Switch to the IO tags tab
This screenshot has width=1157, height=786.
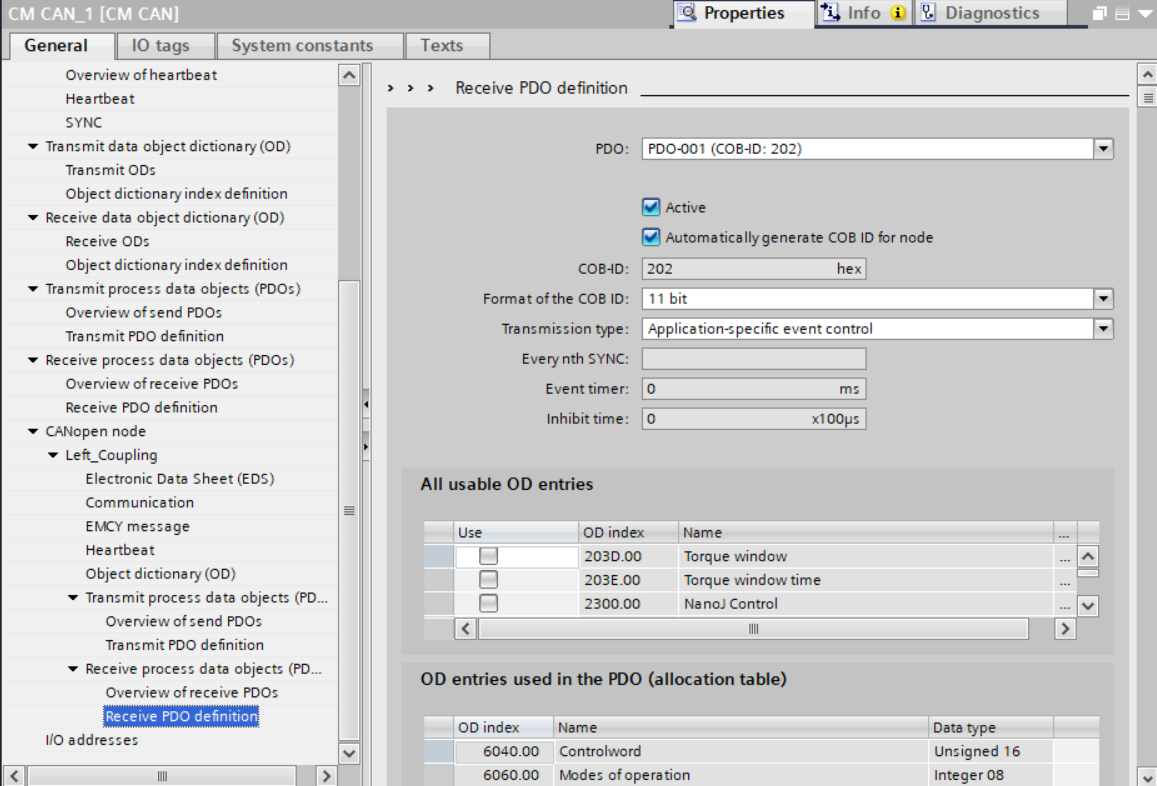[160, 45]
